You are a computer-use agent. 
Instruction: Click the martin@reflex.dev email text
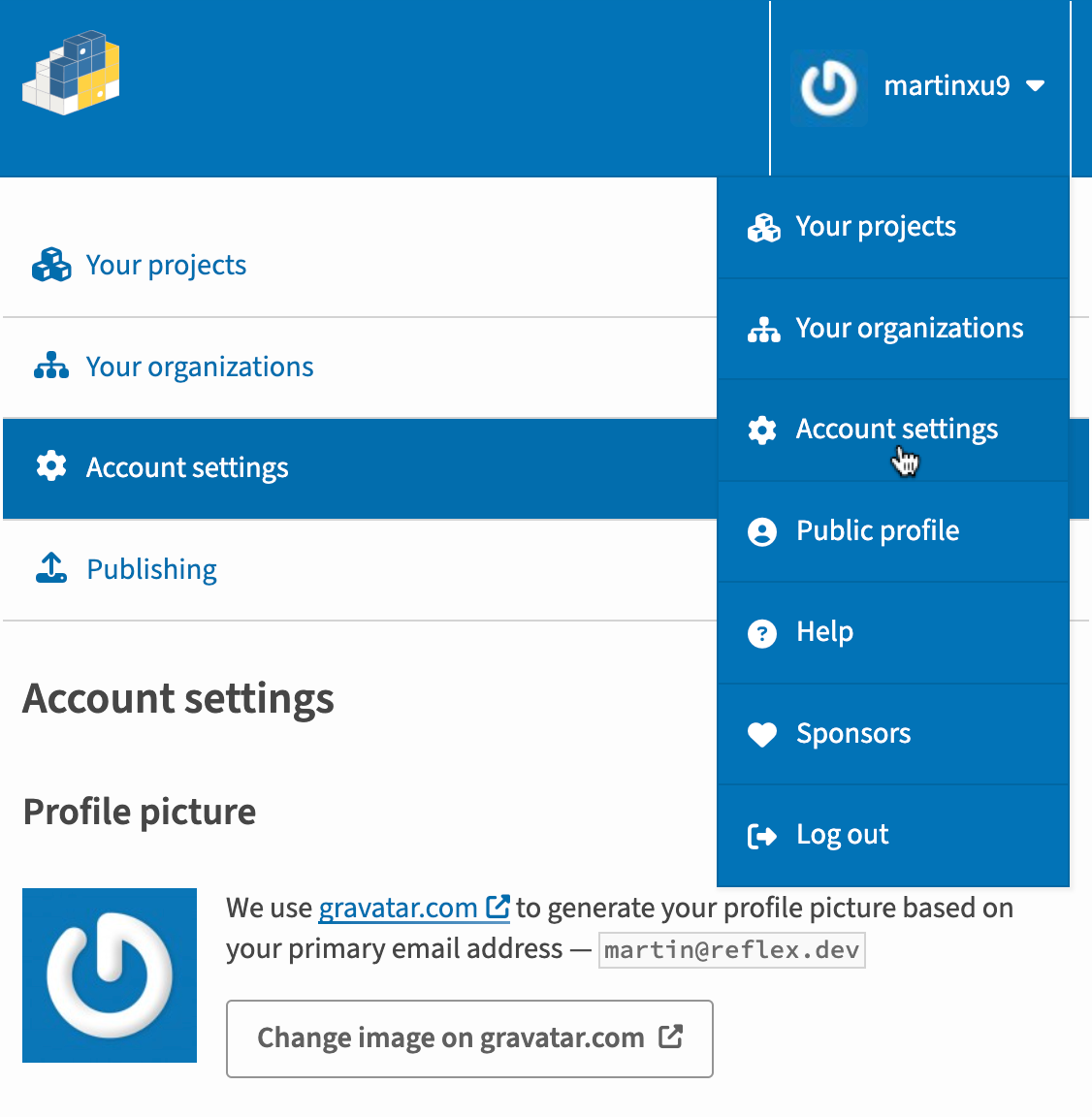[731, 950]
